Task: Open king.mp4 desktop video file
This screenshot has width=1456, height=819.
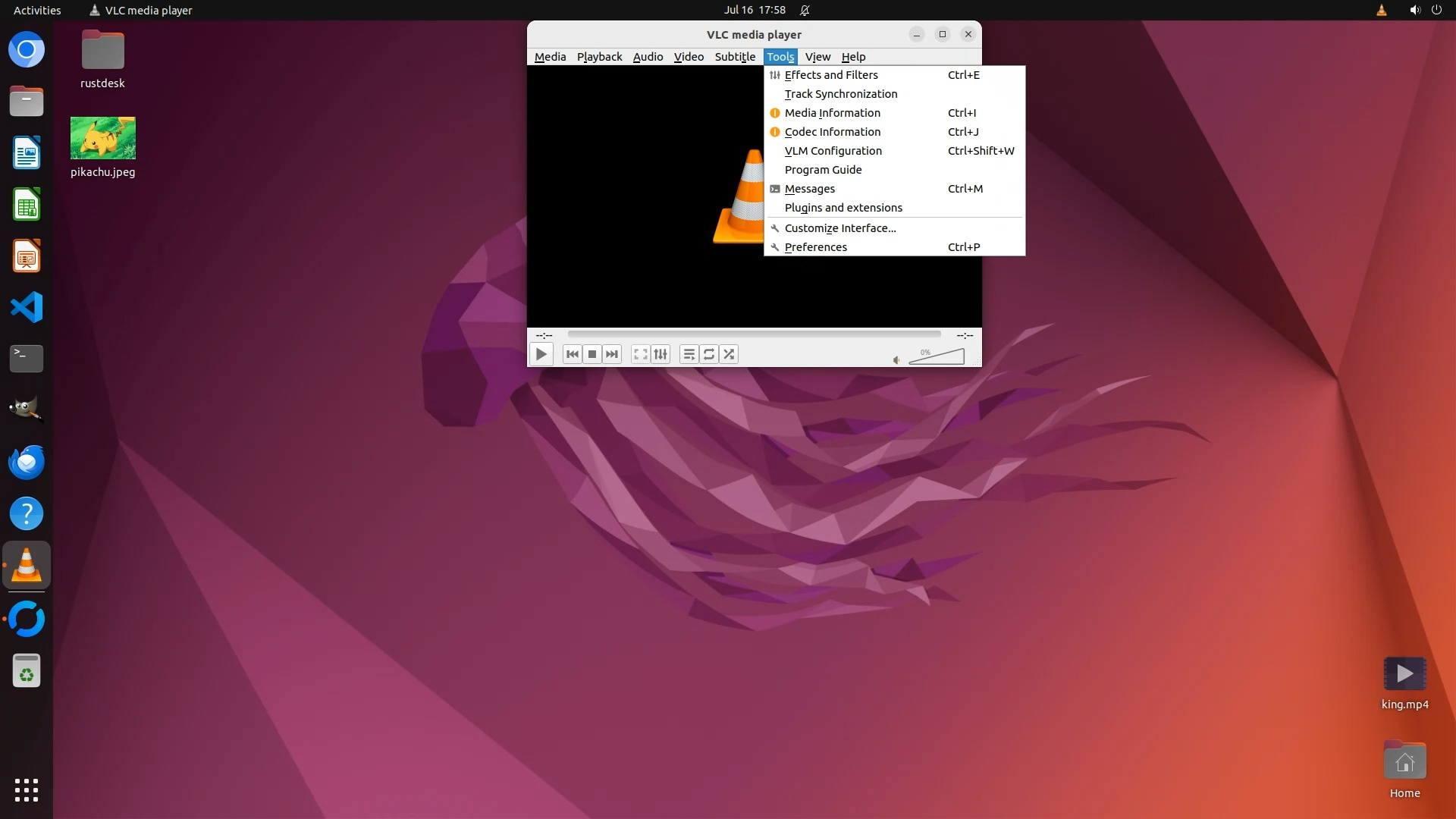Action: [1404, 674]
